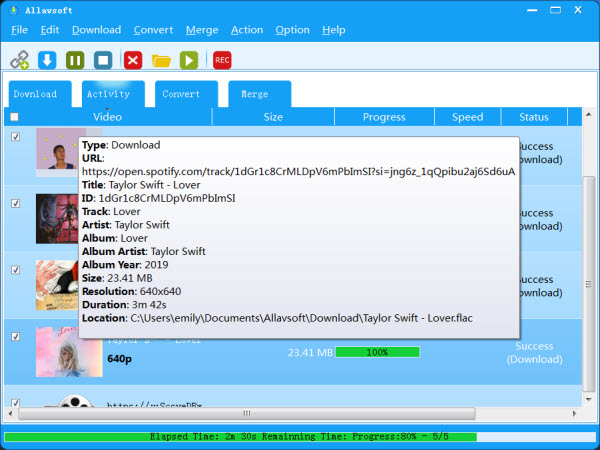Click the blue Download arrow icon

47,60
